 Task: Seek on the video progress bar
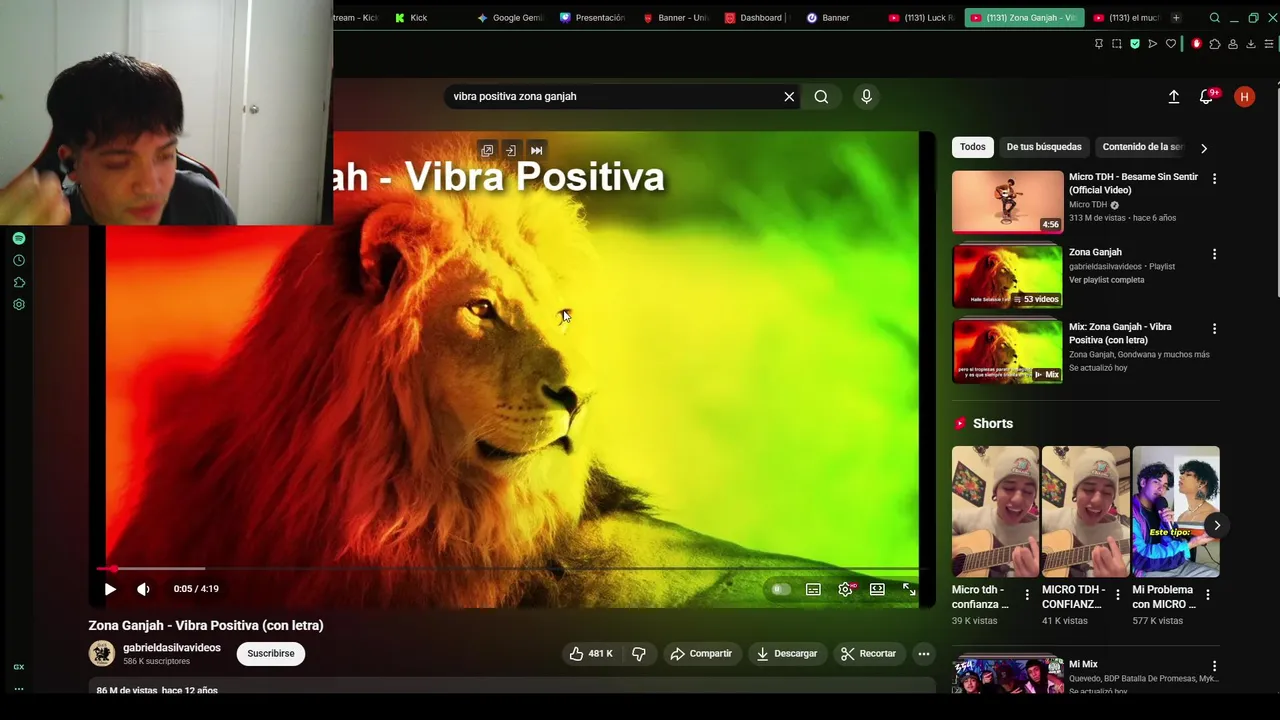(512, 568)
